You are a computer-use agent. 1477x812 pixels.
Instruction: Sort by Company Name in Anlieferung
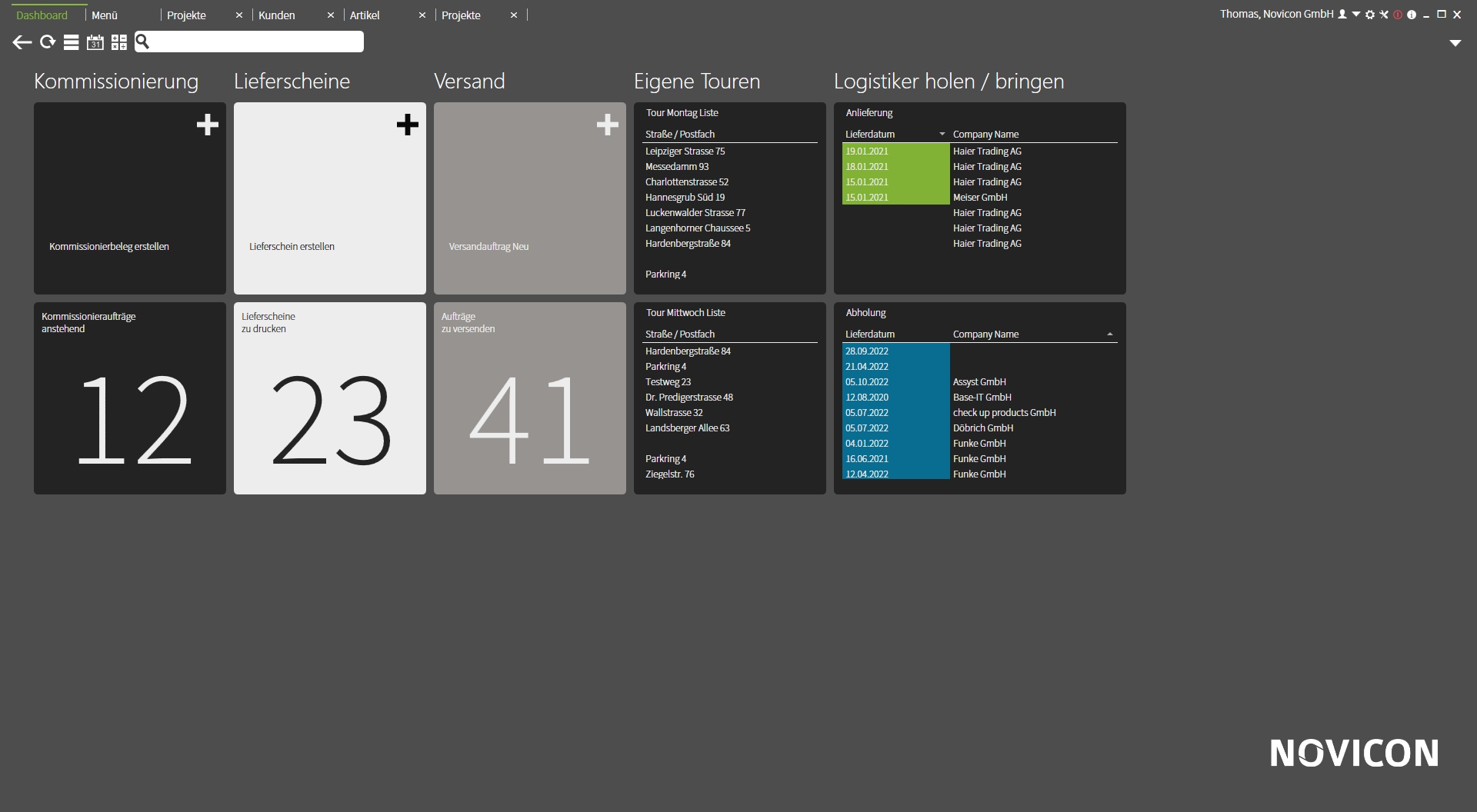[985, 134]
